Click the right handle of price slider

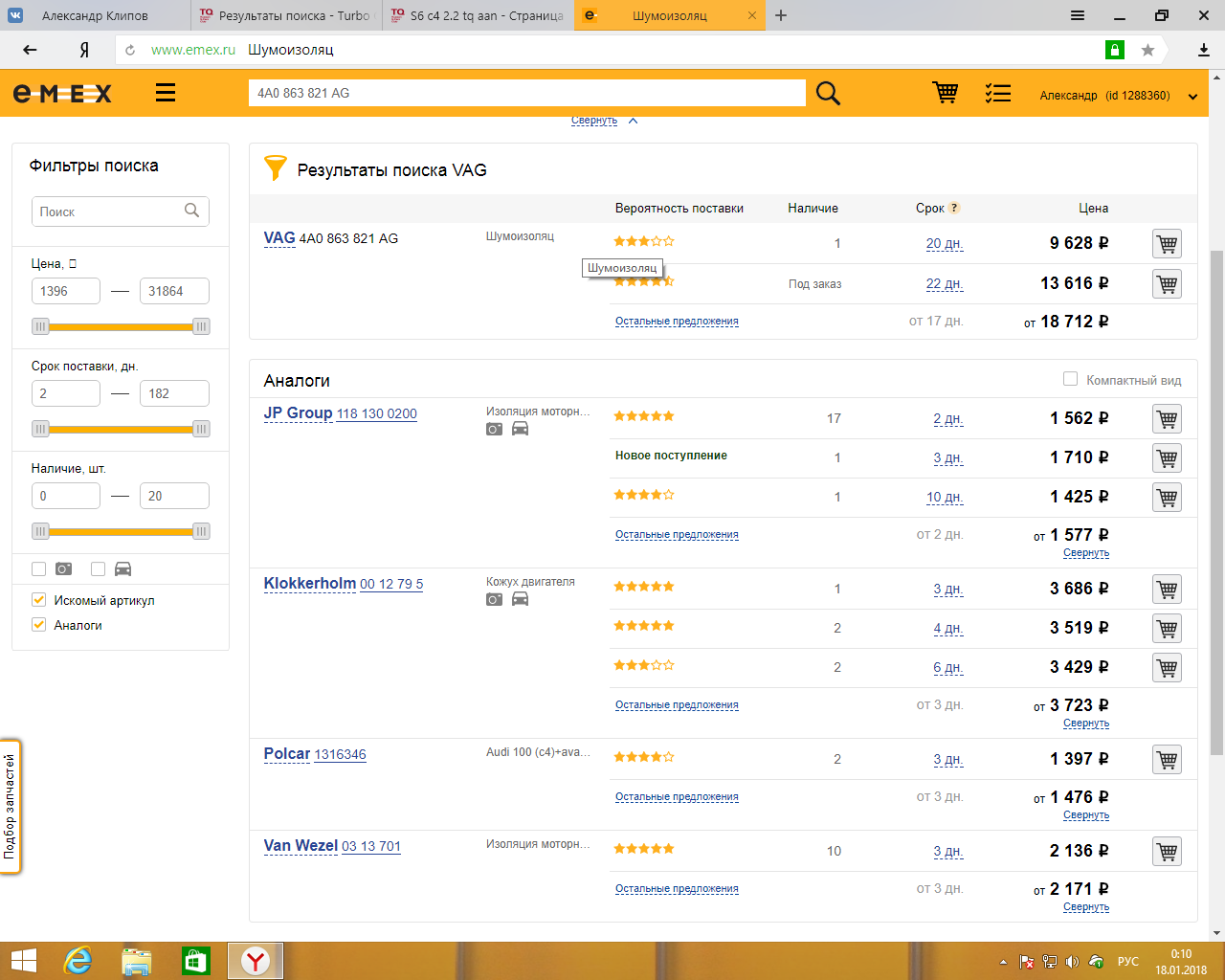click(201, 326)
